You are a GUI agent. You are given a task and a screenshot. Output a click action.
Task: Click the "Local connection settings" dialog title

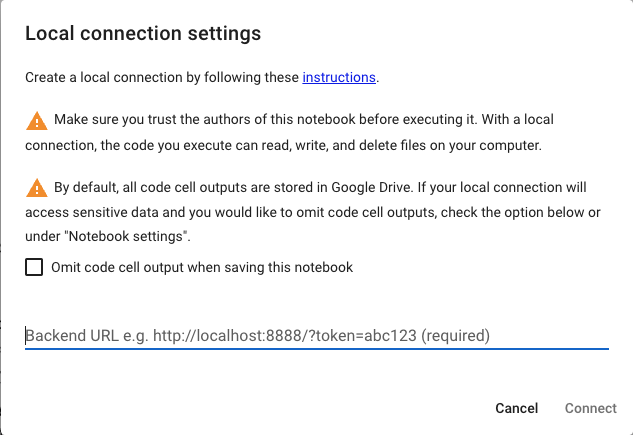[x=143, y=34]
